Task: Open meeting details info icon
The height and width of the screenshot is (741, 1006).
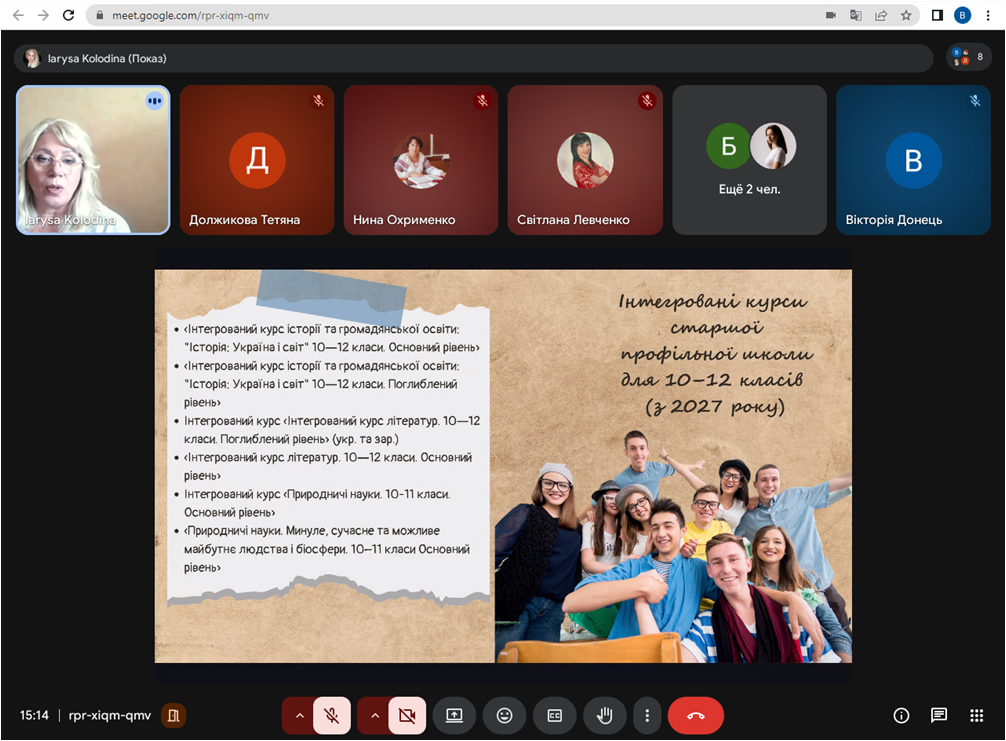Action: click(901, 715)
